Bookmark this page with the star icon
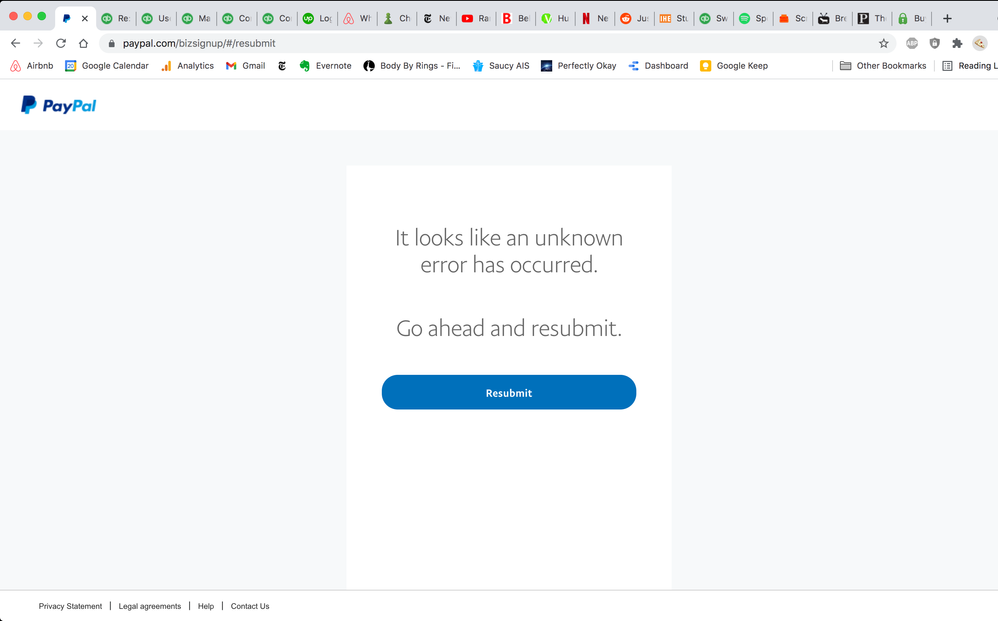The height and width of the screenshot is (621, 998). tap(883, 43)
